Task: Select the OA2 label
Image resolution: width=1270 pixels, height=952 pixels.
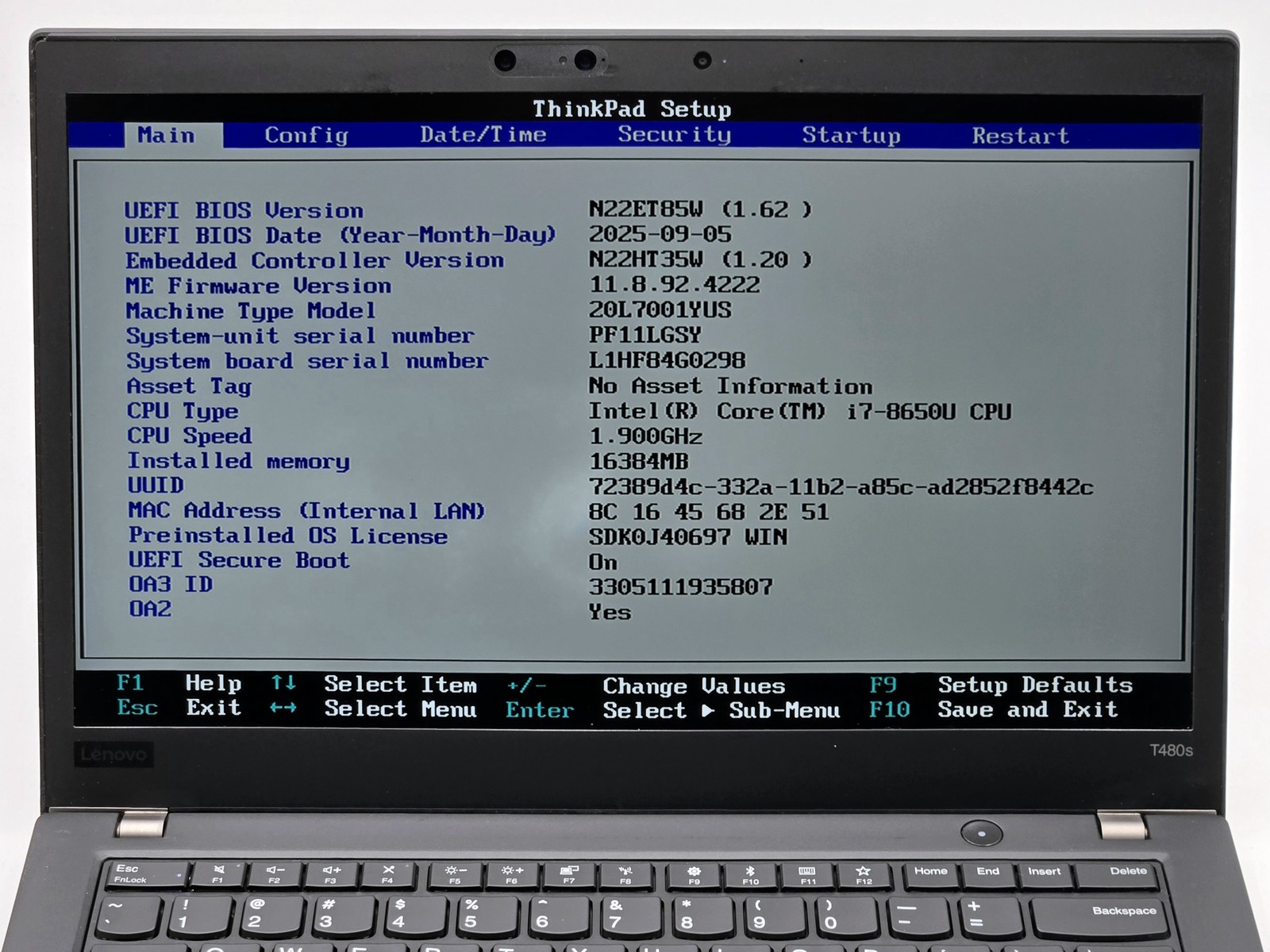Action: 150,609
